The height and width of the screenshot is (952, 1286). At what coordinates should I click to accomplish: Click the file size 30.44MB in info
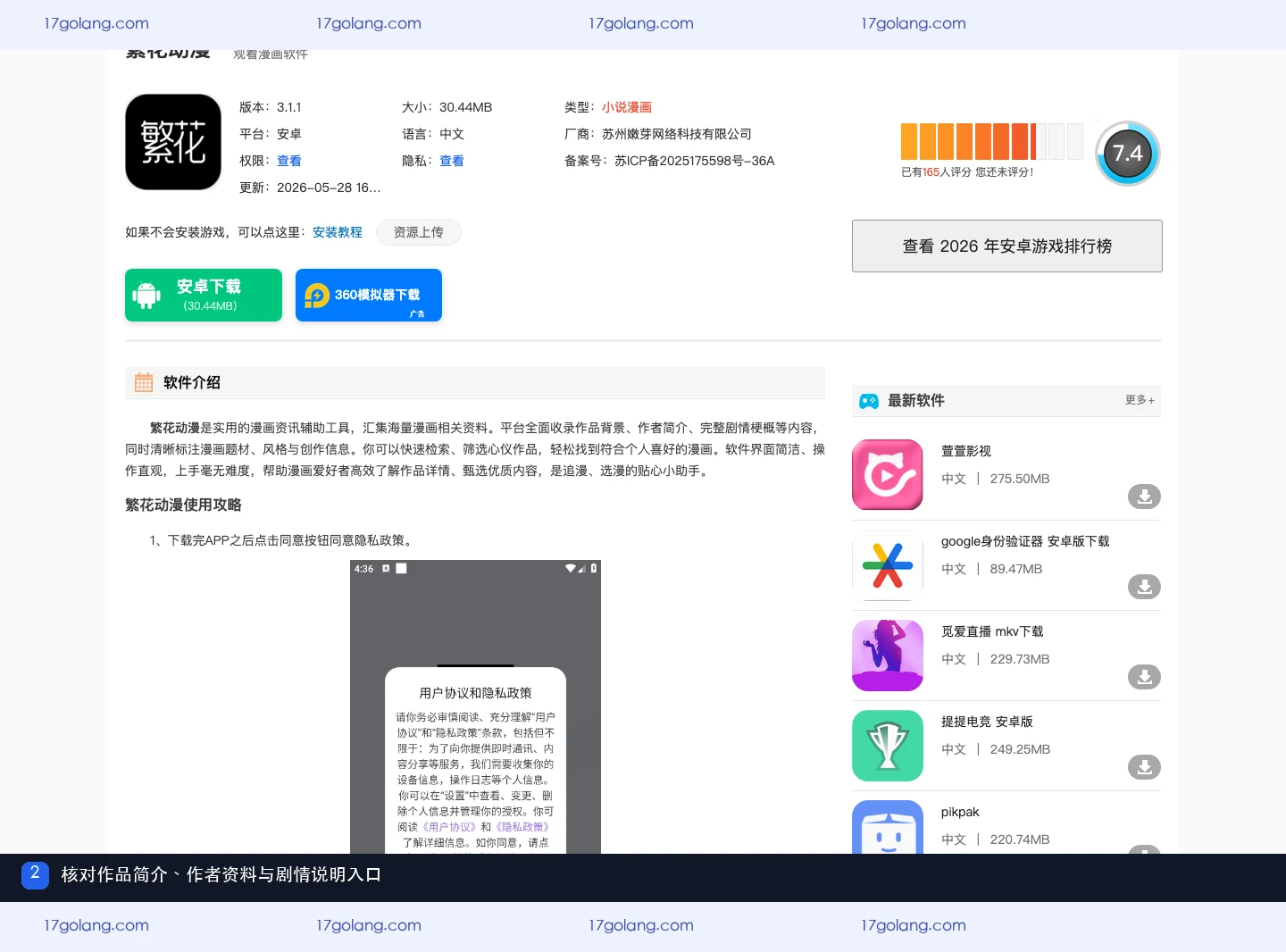[x=466, y=107]
